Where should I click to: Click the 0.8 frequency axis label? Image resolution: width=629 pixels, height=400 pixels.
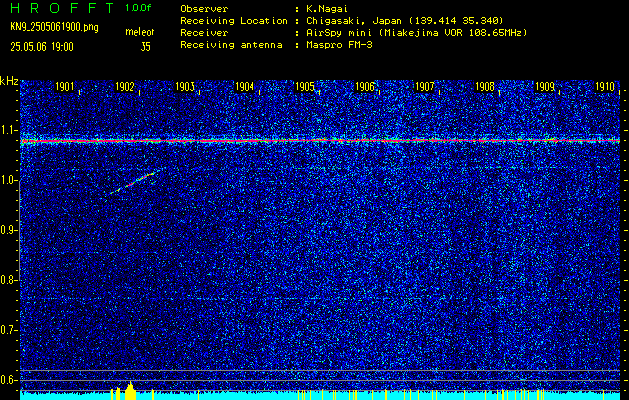pos(8,280)
